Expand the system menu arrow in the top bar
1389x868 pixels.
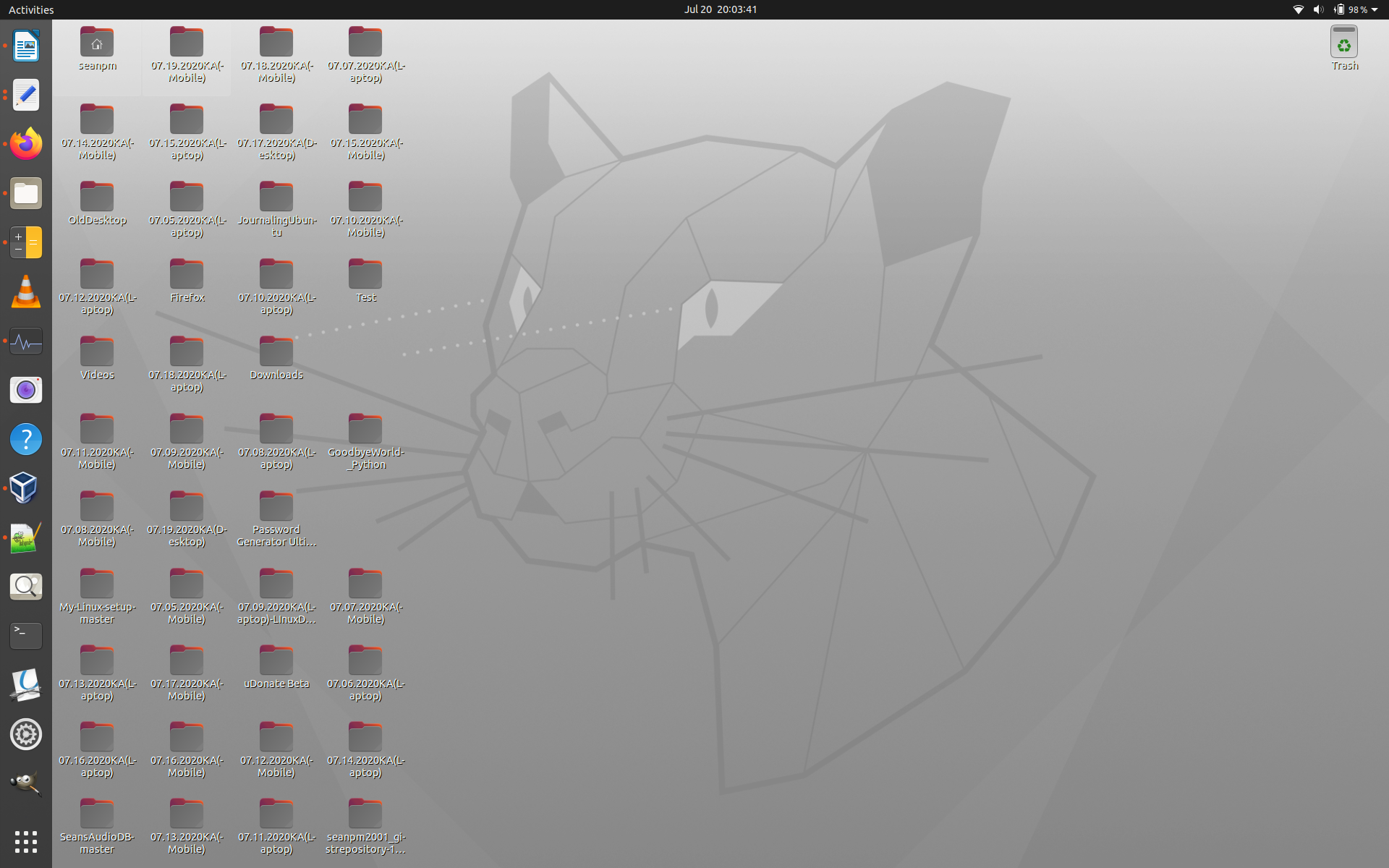click(x=1375, y=9)
